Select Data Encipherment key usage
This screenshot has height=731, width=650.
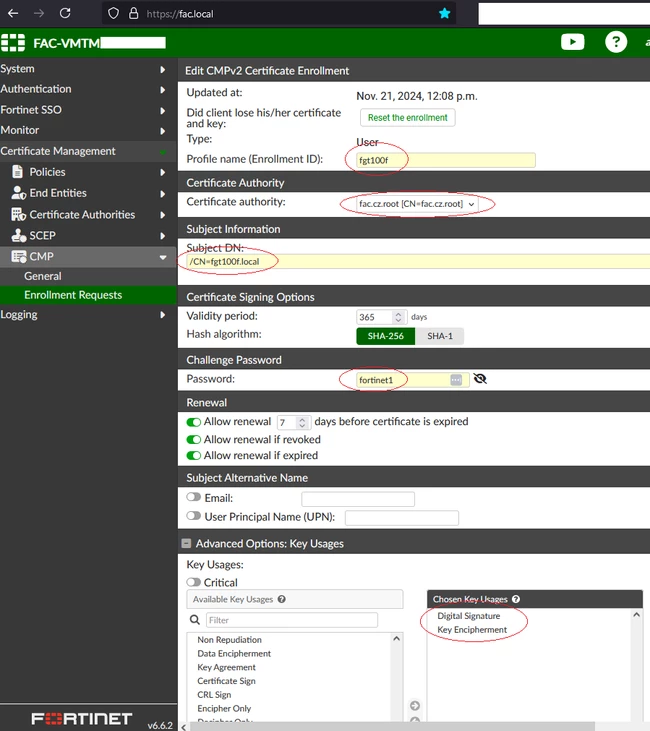234,654
